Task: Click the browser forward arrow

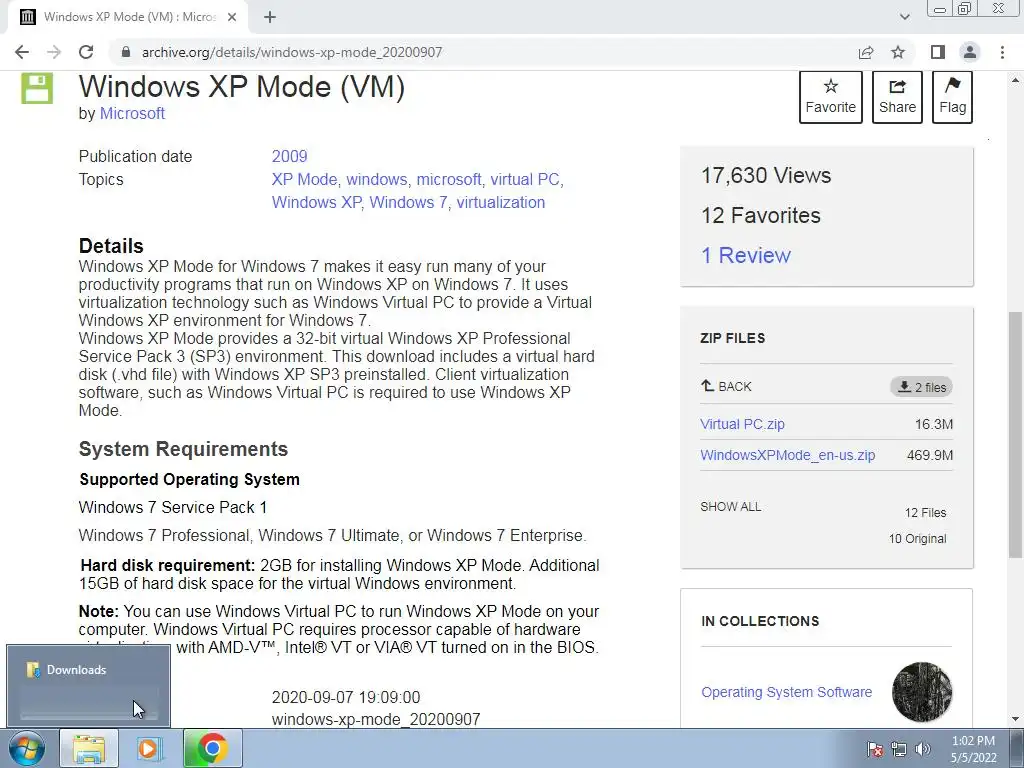Action: click(x=54, y=52)
